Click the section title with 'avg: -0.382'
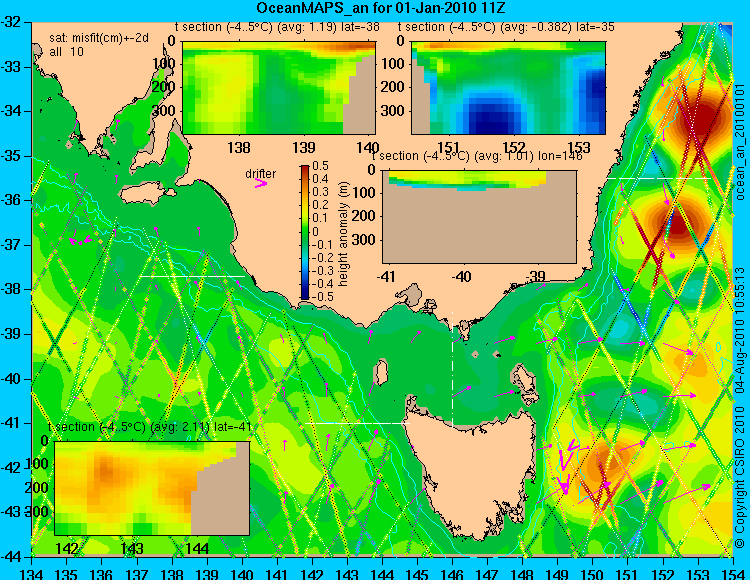The height and width of the screenshot is (580, 750). tap(506, 27)
